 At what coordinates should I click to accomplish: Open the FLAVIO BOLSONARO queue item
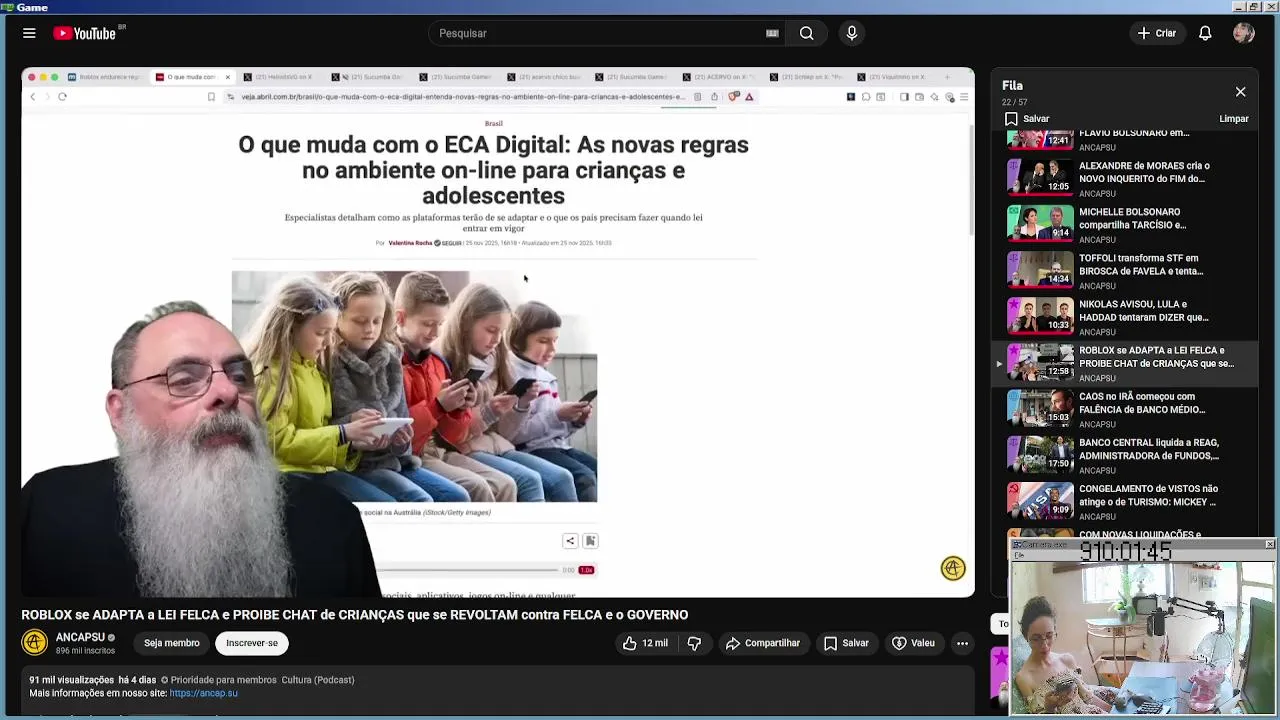(1125, 141)
